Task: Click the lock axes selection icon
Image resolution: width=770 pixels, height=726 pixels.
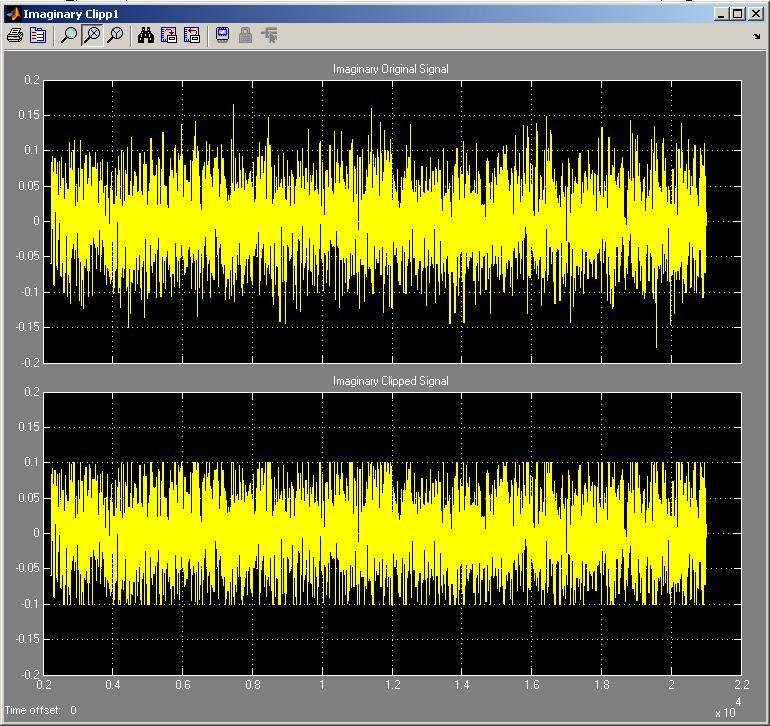Action: tap(246, 35)
